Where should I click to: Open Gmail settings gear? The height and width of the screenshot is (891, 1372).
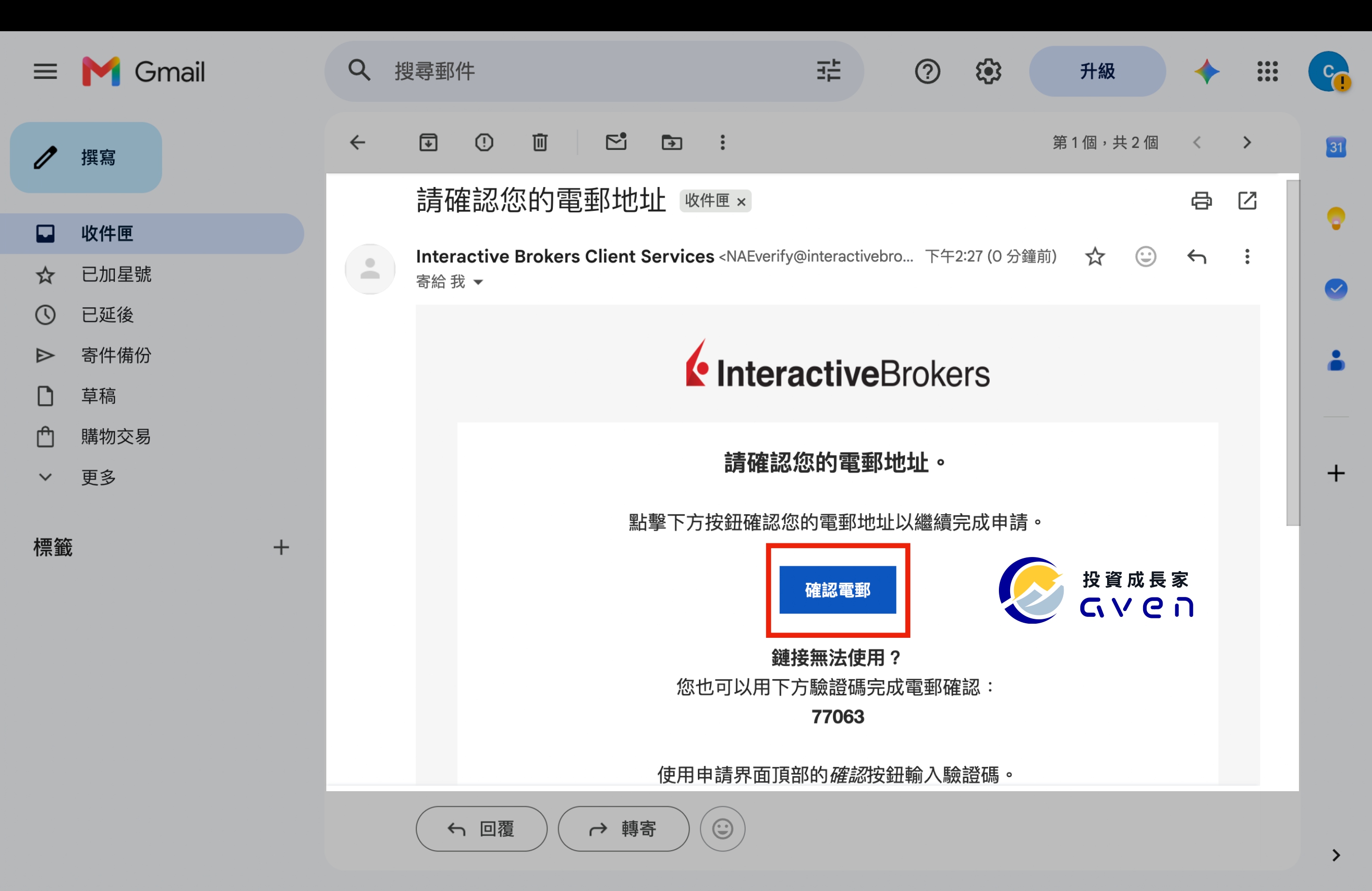coord(988,72)
